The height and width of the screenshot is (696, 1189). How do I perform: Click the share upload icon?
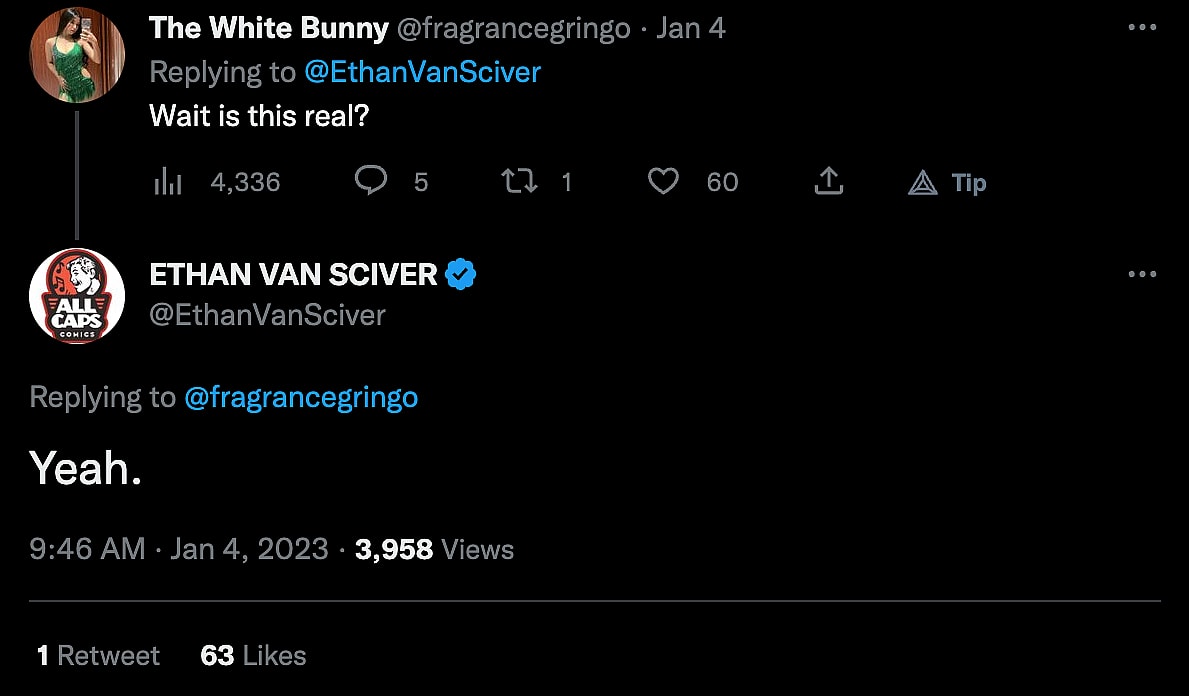828,181
